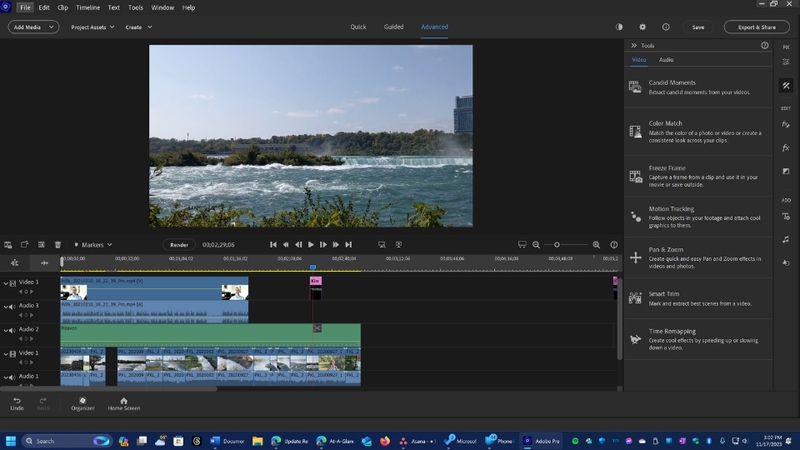800x450 pixels.
Task: Open the File menu
Action: tap(25, 8)
